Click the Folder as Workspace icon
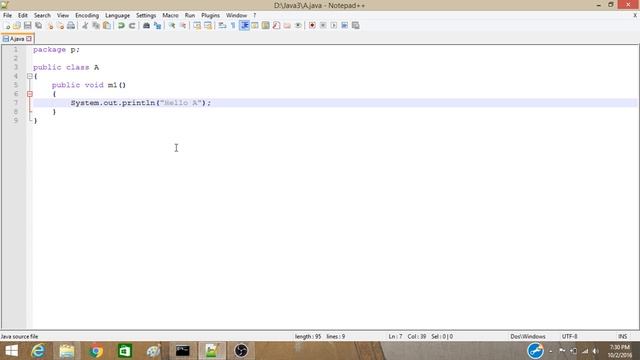The height and width of the screenshot is (360, 640). pos(287,26)
